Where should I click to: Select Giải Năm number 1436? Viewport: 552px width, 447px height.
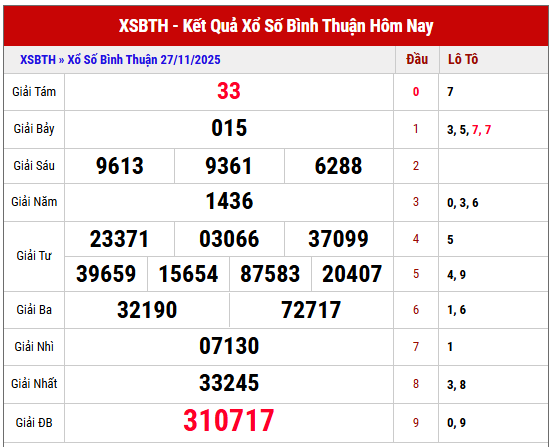(x=230, y=201)
